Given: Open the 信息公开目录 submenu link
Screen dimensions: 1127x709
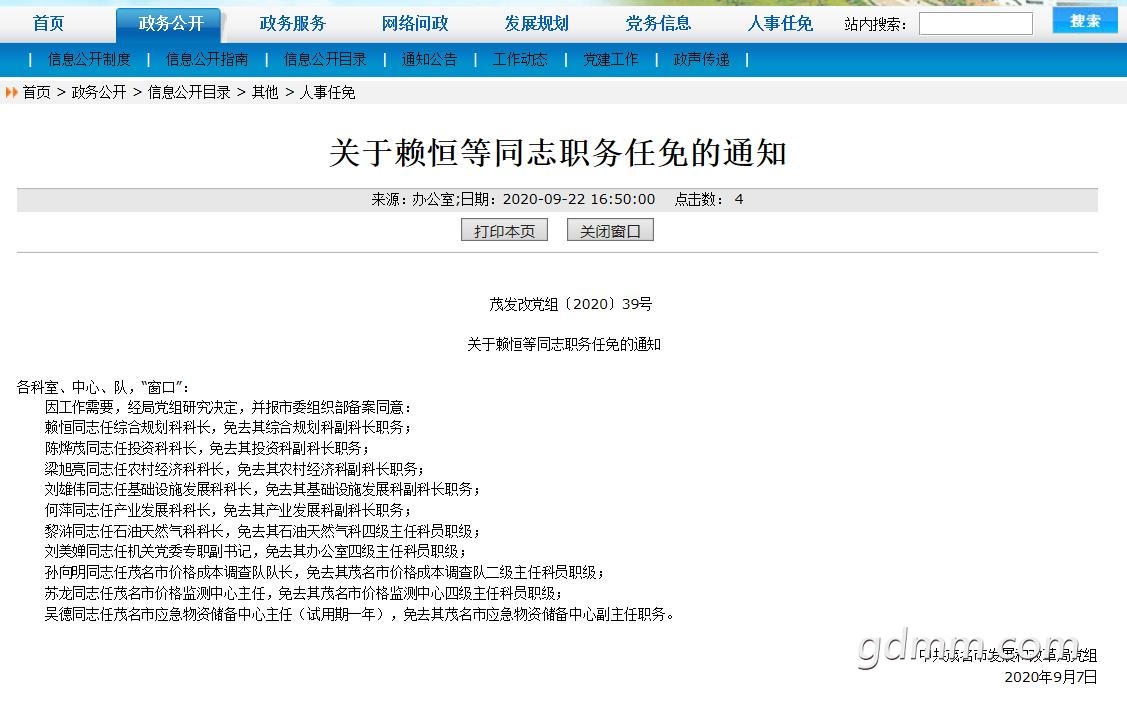Looking at the screenshot, I should coord(325,60).
